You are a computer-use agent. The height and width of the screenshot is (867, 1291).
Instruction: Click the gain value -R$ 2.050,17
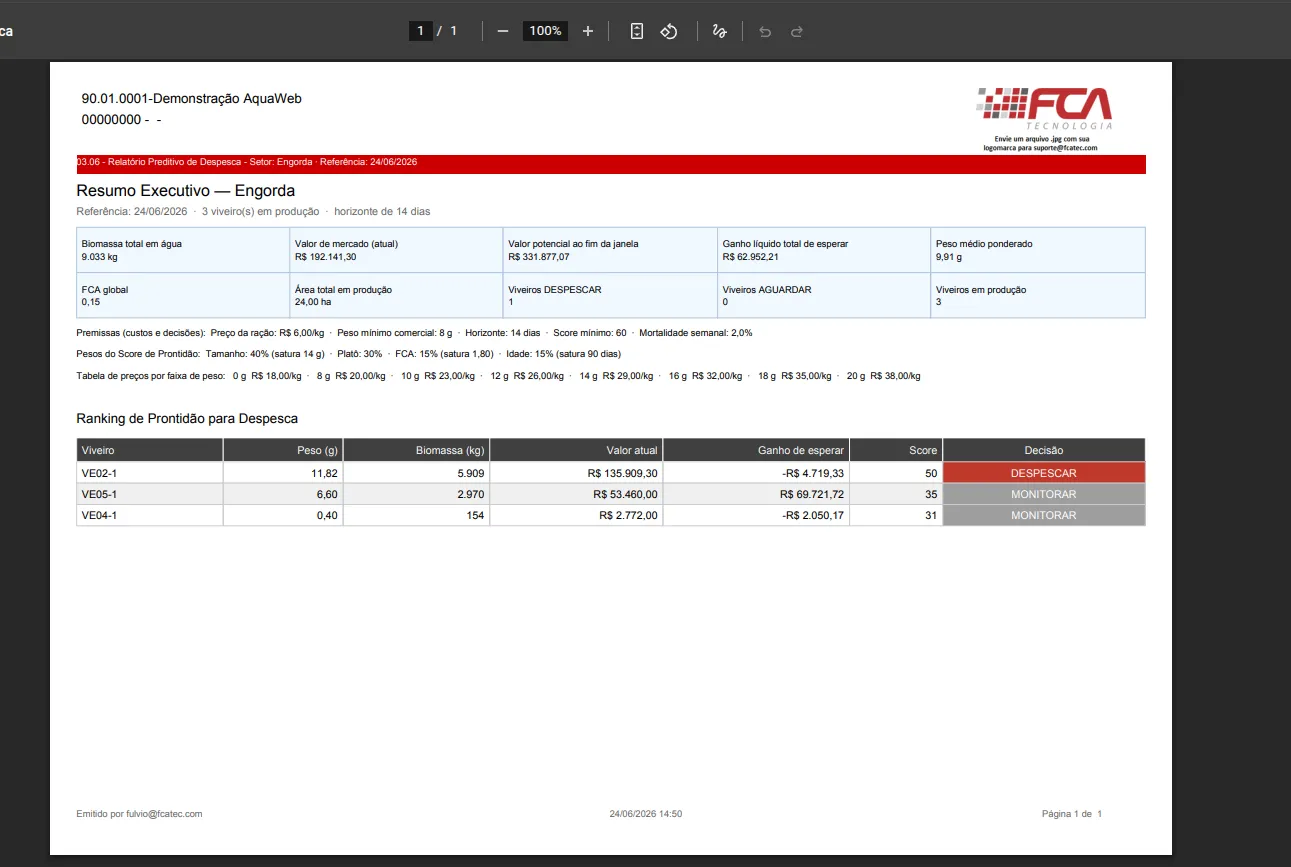pyautogui.click(x=812, y=515)
